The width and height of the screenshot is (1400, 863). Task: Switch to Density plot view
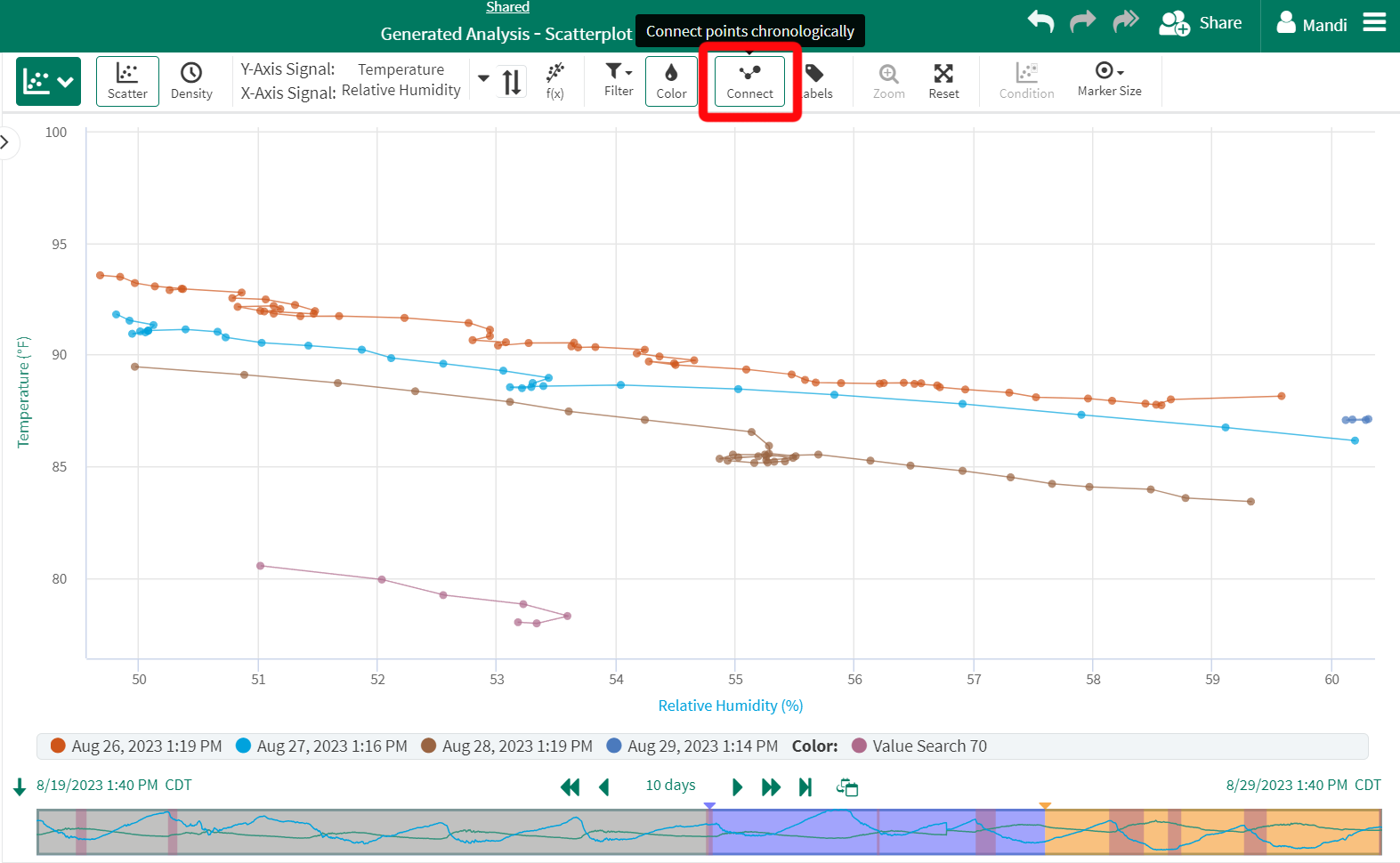[x=191, y=81]
